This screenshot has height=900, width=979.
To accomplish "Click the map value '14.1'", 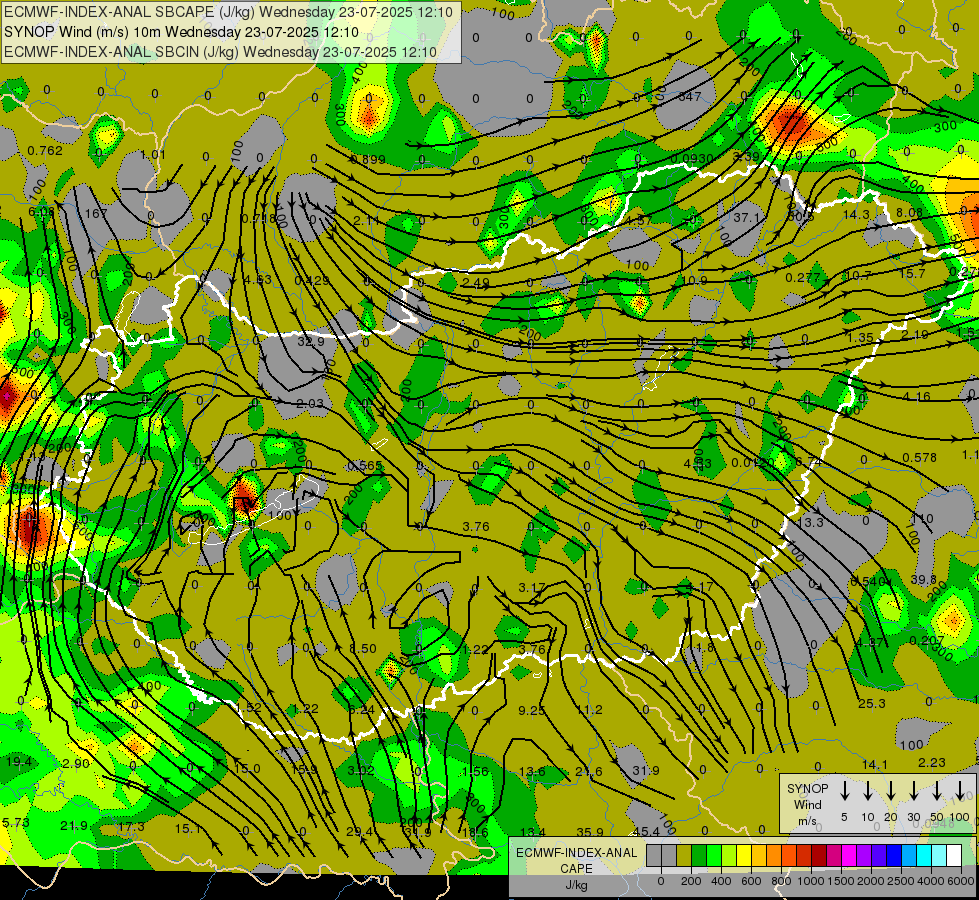I will (x=875, y=764).
